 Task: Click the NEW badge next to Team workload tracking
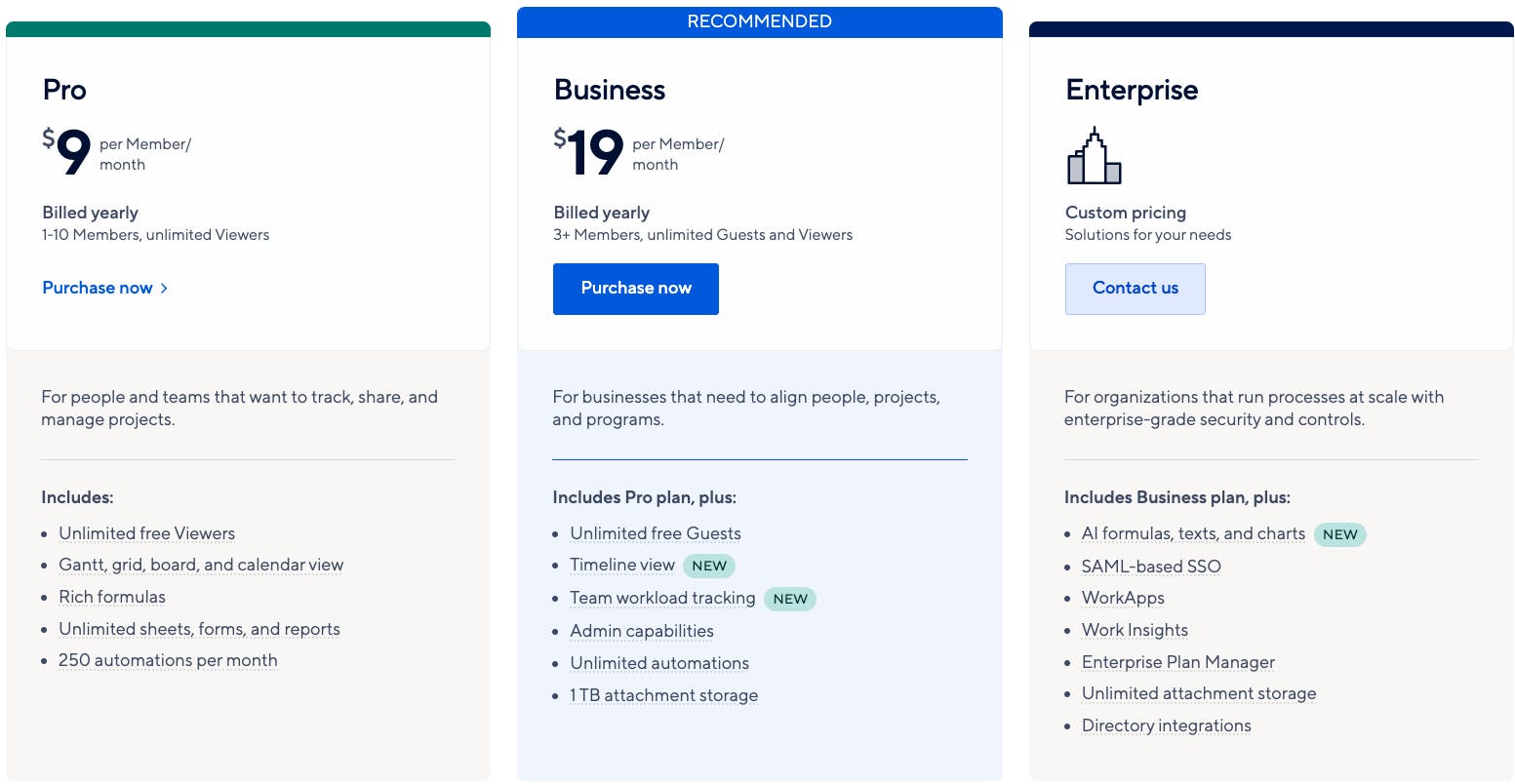coord(790,599)
